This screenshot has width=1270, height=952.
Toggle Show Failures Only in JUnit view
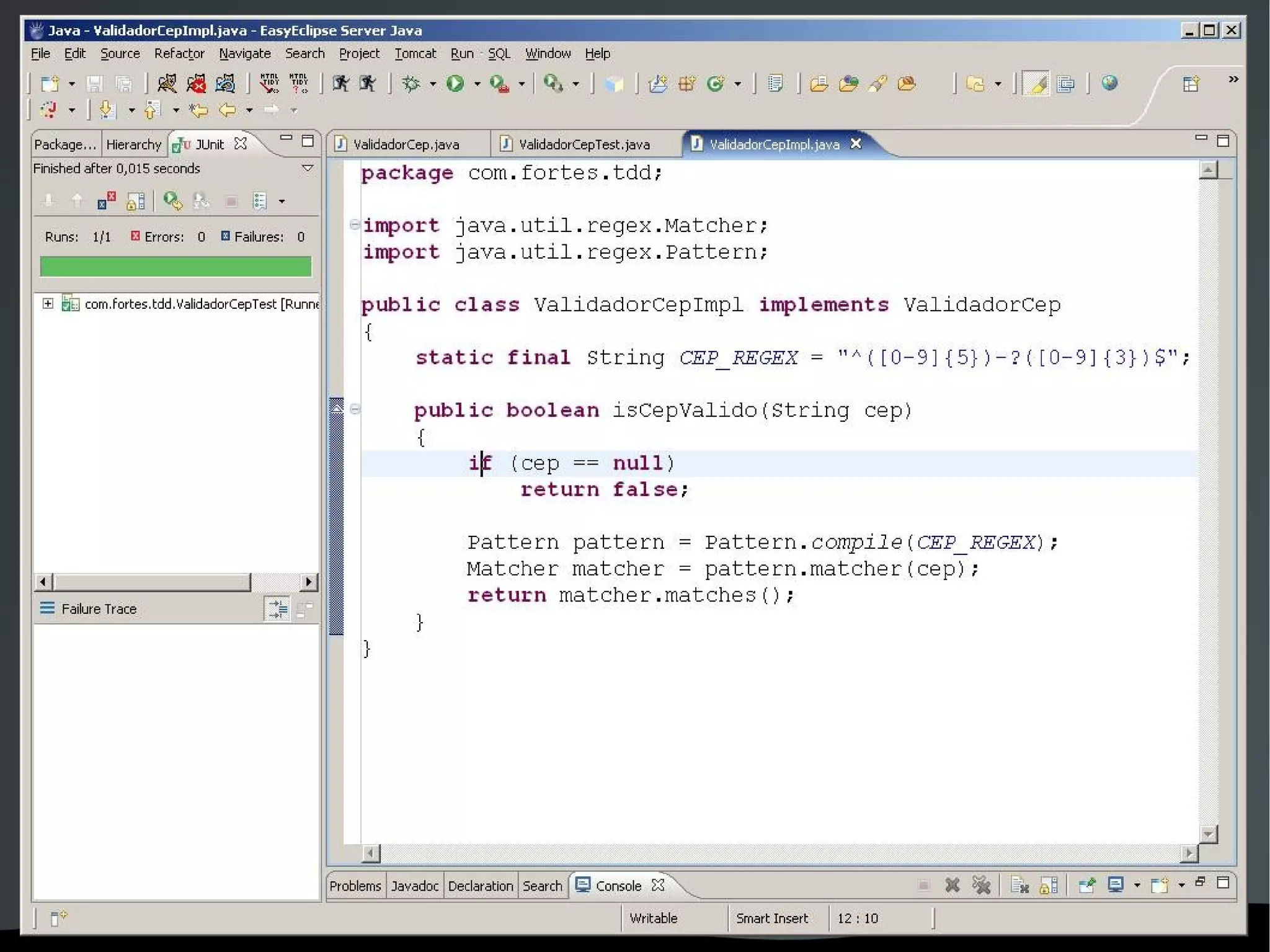pos(106,201)
